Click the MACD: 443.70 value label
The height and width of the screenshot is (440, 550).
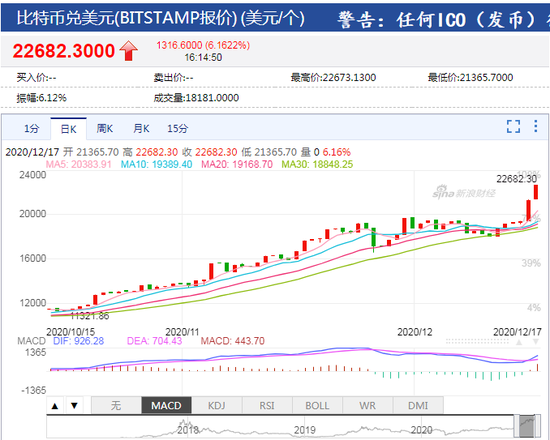233,341
